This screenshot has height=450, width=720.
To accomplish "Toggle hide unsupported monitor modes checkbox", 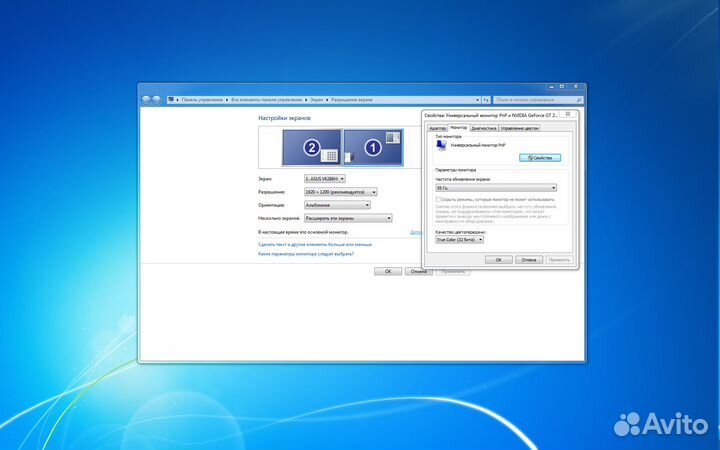I will 438,199.
